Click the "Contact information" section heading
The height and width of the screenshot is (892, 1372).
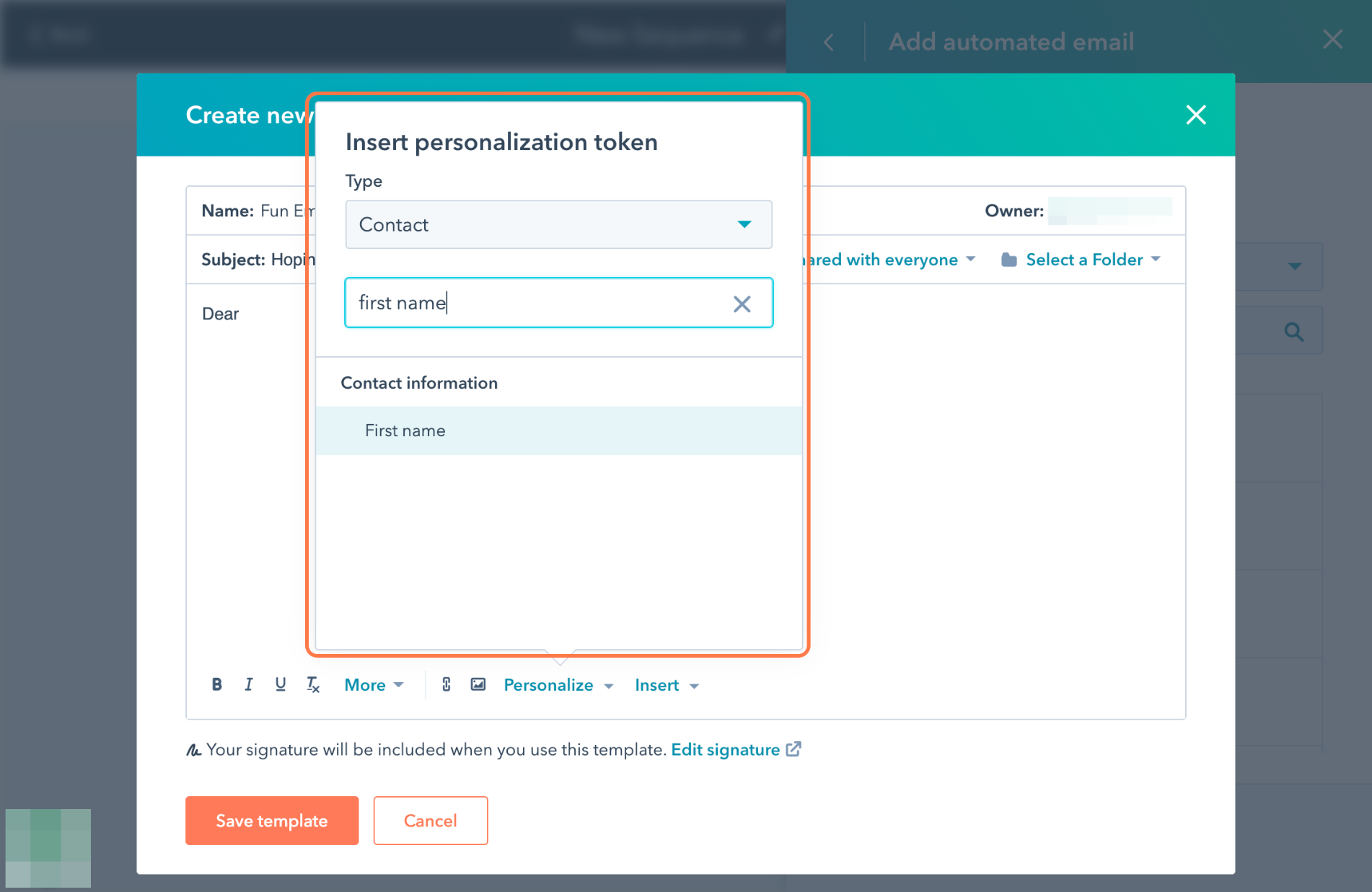pyautogui.click(x=419, y=383)
